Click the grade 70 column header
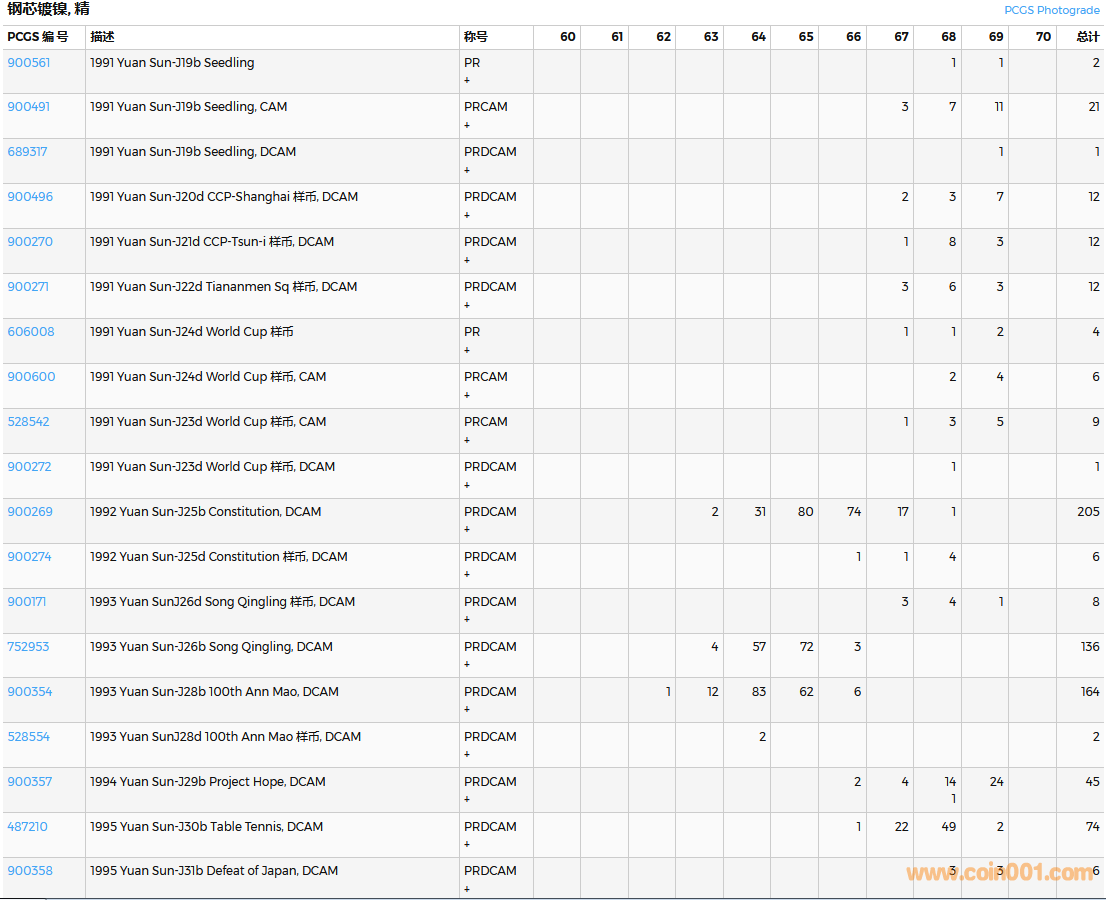 [1043, 37]
